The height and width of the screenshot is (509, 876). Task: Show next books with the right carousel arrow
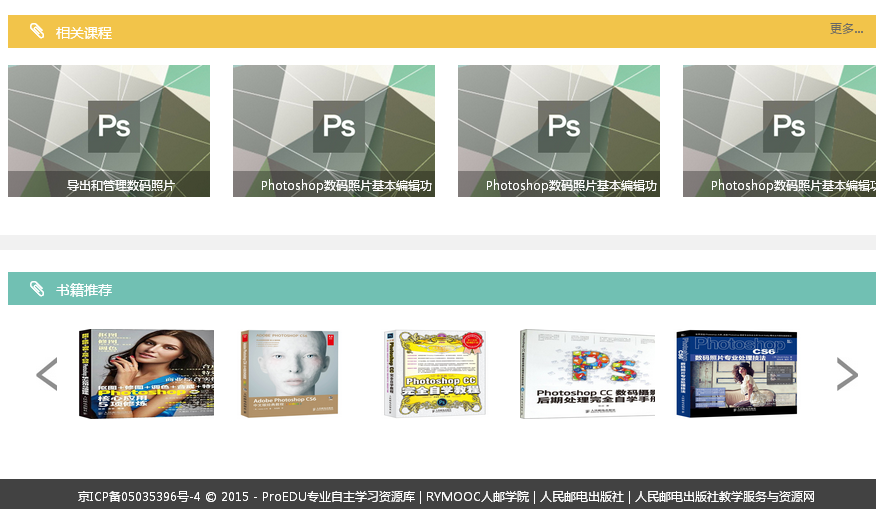[x=847, y=374]
